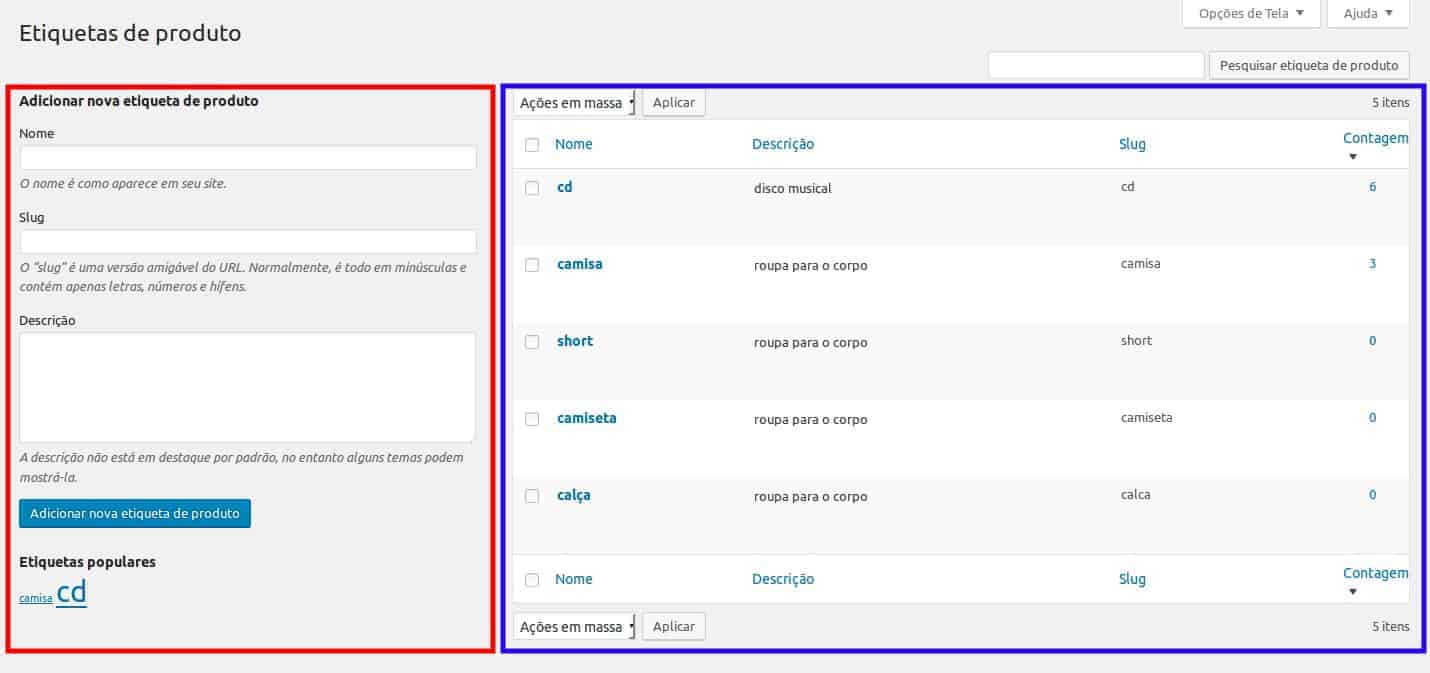The width and height of the screenshot is (1430, 673).
Task: Sort by Contagem in table header
Action: 1375,138
